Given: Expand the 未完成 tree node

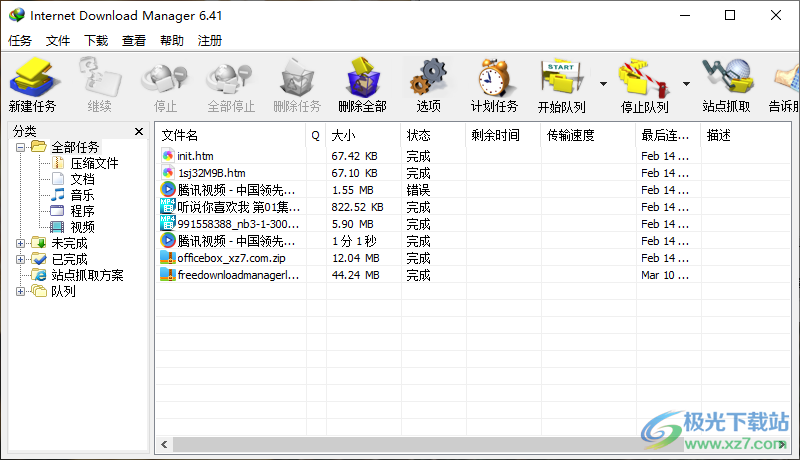Looking at the screenshot, I should pos(20,244).
